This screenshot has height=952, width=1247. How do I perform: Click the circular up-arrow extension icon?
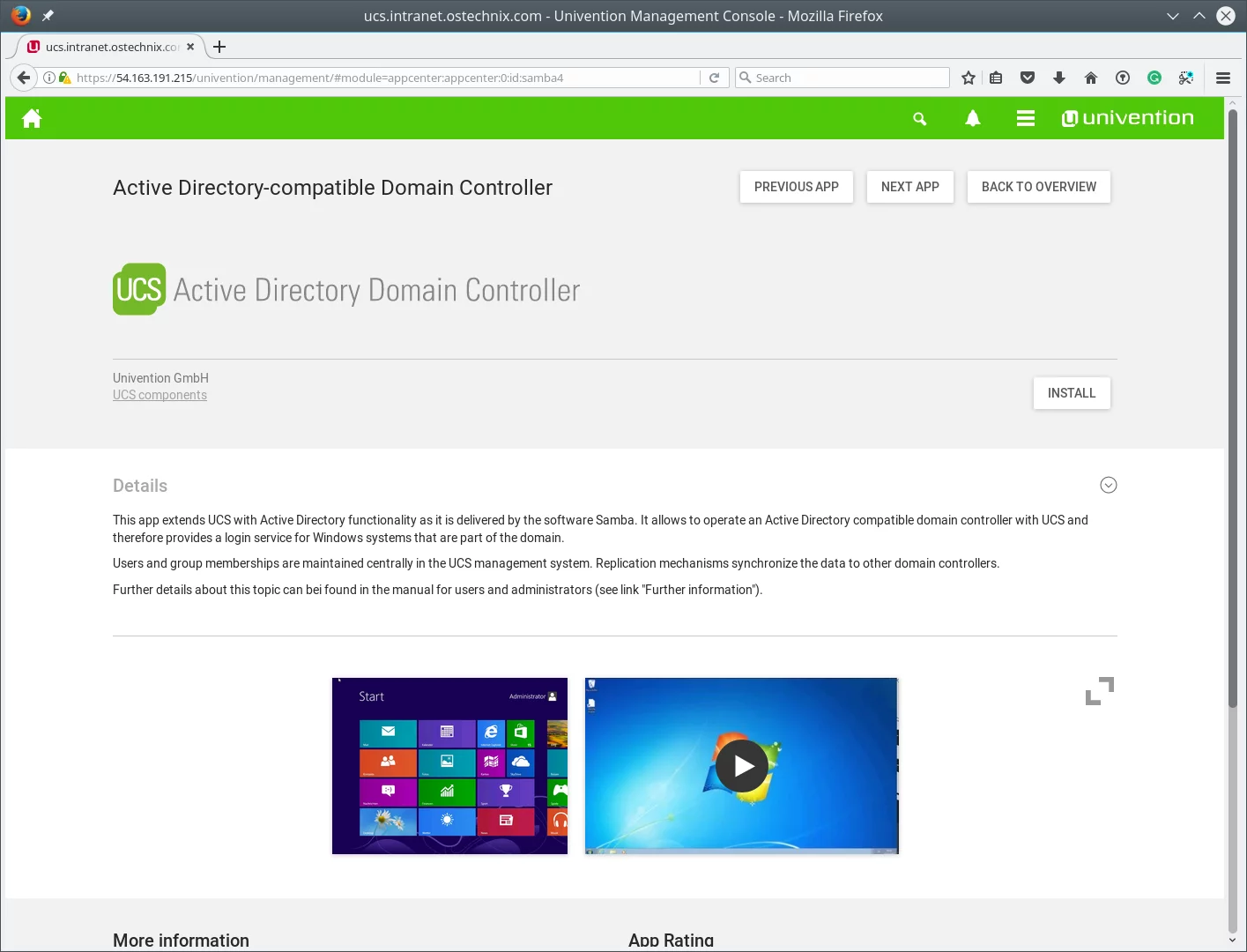pos(1123,78)
